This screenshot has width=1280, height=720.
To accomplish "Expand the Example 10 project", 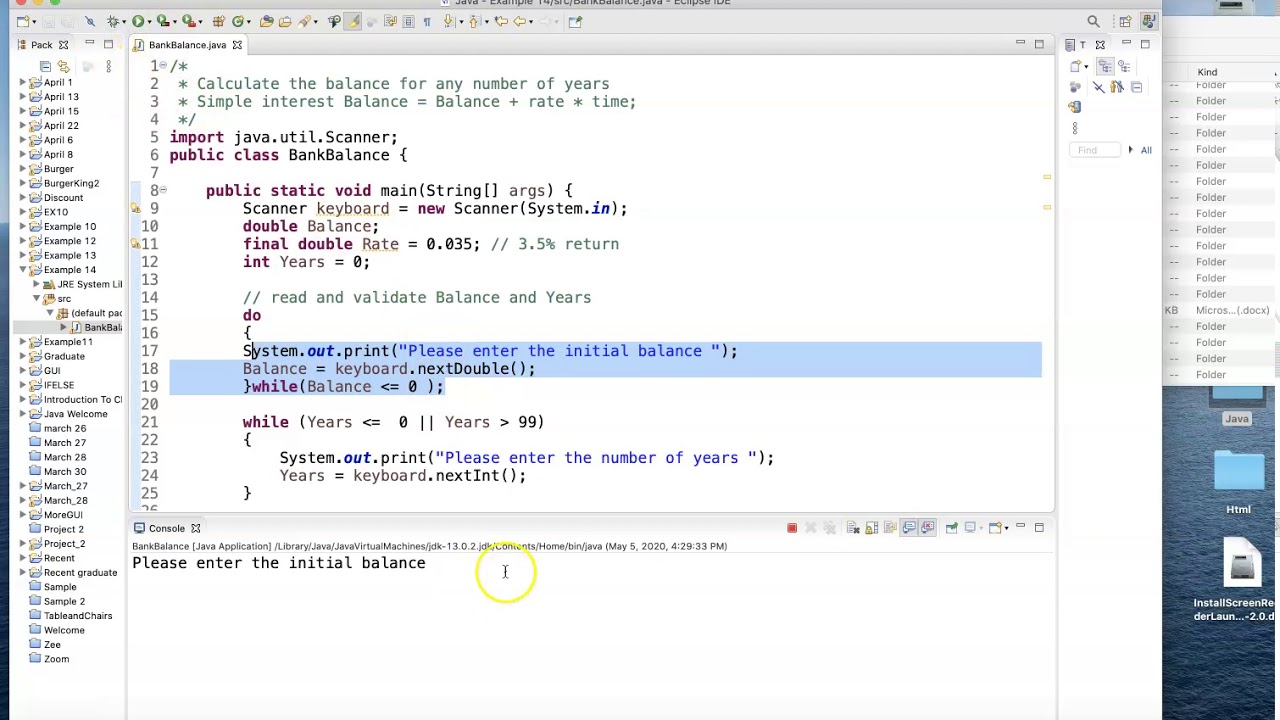I will (23, 227).
